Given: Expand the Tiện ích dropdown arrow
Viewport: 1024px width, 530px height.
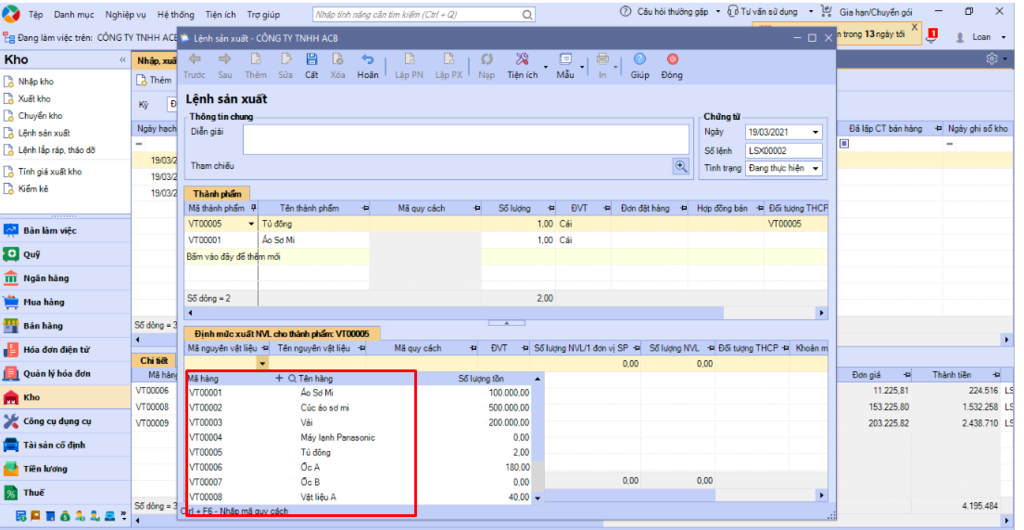Looking at the screenshot, I should click(546, 67).
